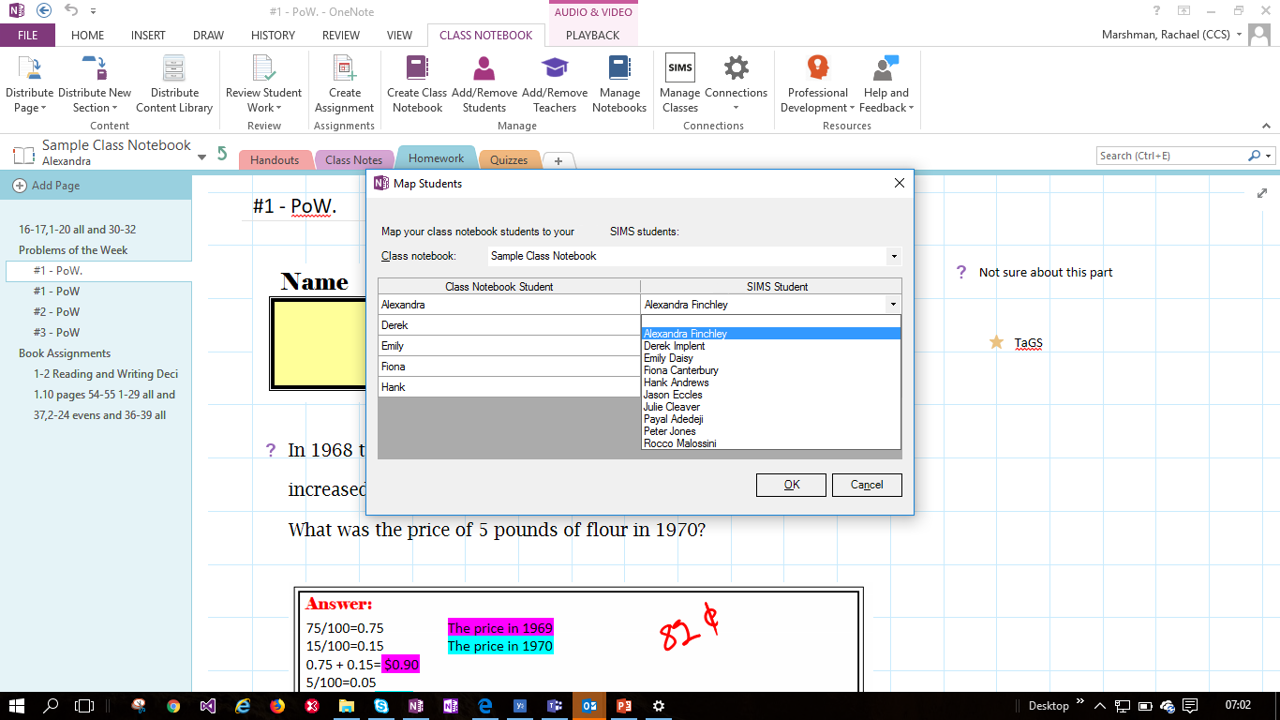The width and height of the screenshot is (1280, 720).
Task: Click OK in Map Students dialog
Action: point(791,485)
